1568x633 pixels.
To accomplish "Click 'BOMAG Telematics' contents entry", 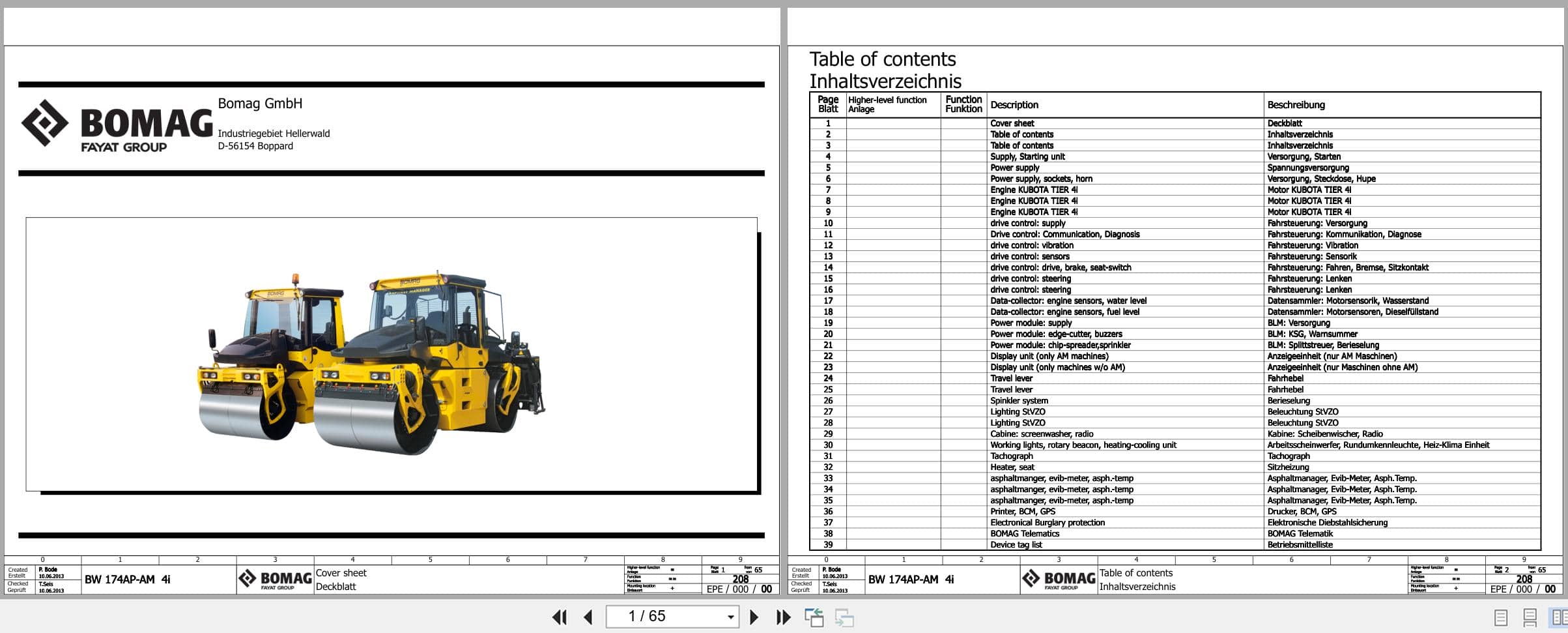I will coord(1025,533).
